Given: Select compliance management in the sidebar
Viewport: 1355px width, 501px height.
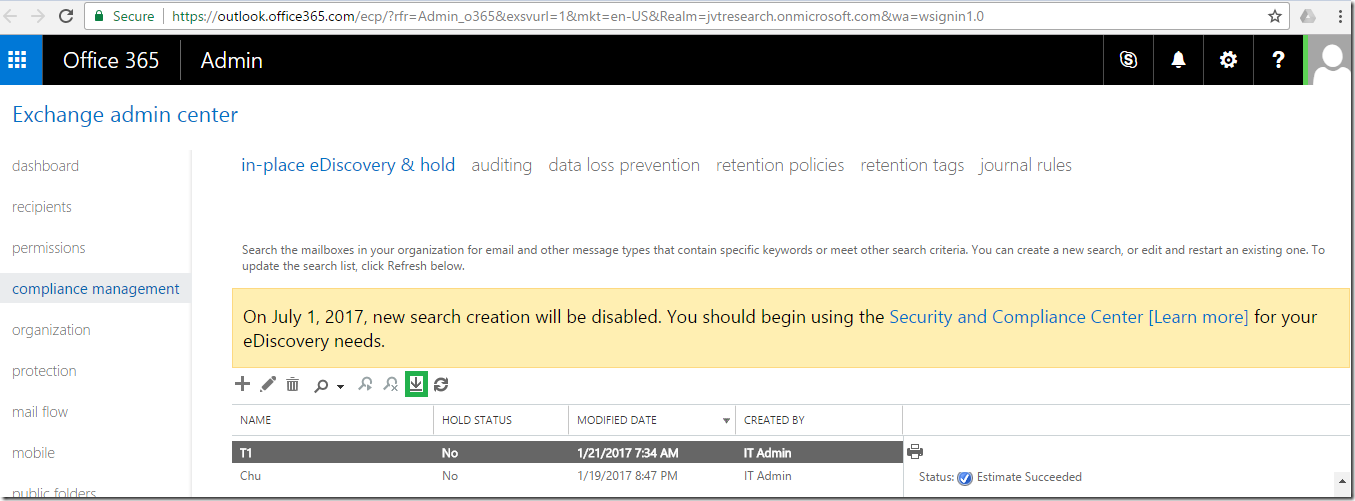Looking at the screenshot, I should pyautogui.click(x=95, y=289).
